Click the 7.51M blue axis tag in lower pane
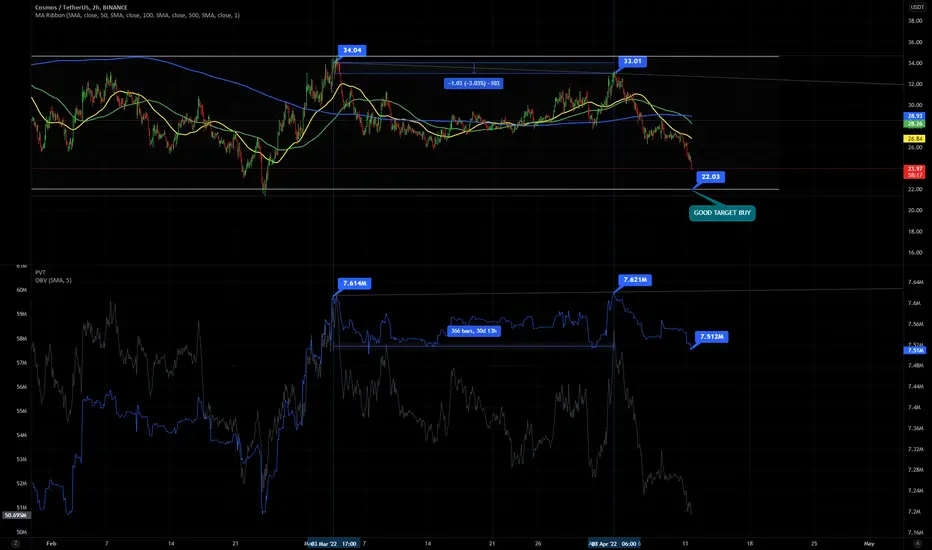The image size is (932, 550). [x=914, y=351]
